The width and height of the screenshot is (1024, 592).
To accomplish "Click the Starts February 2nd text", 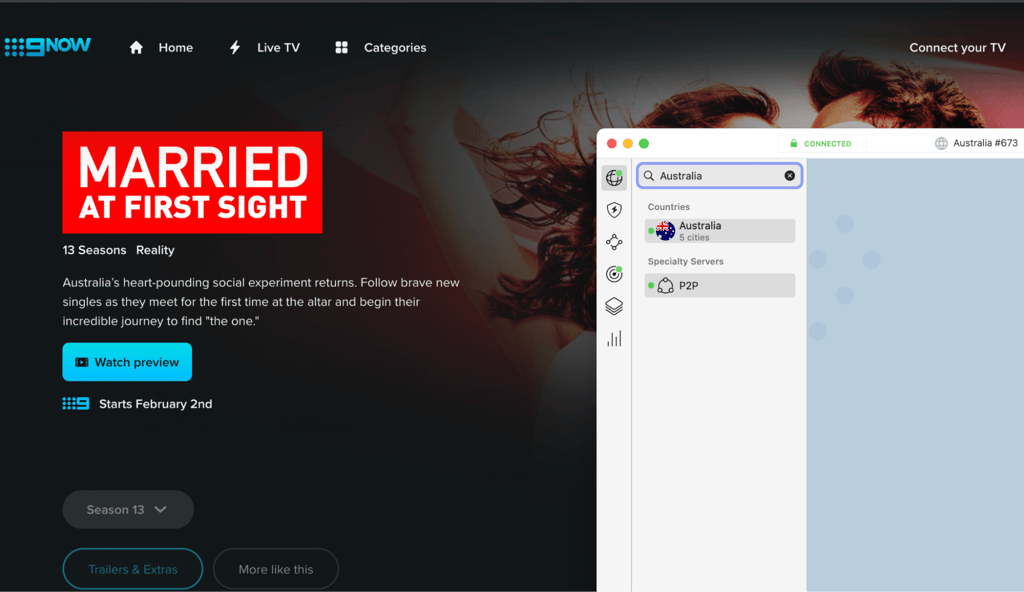I will [x=155, y=404].
